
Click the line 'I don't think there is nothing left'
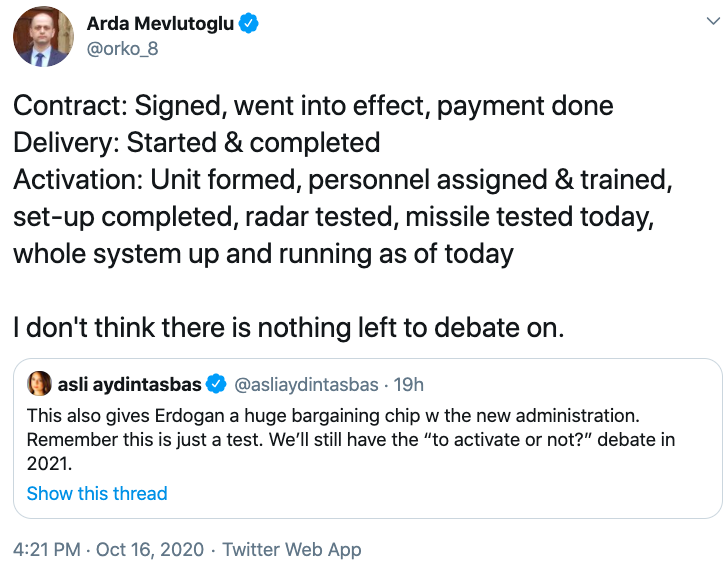click(x=288, y=327)
